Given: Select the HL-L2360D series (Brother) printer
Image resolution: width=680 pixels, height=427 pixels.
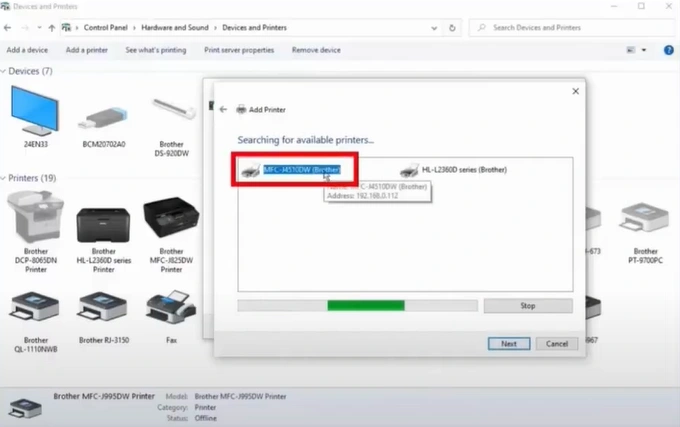Looking at the screenshot, I should (x=453, y=170).
